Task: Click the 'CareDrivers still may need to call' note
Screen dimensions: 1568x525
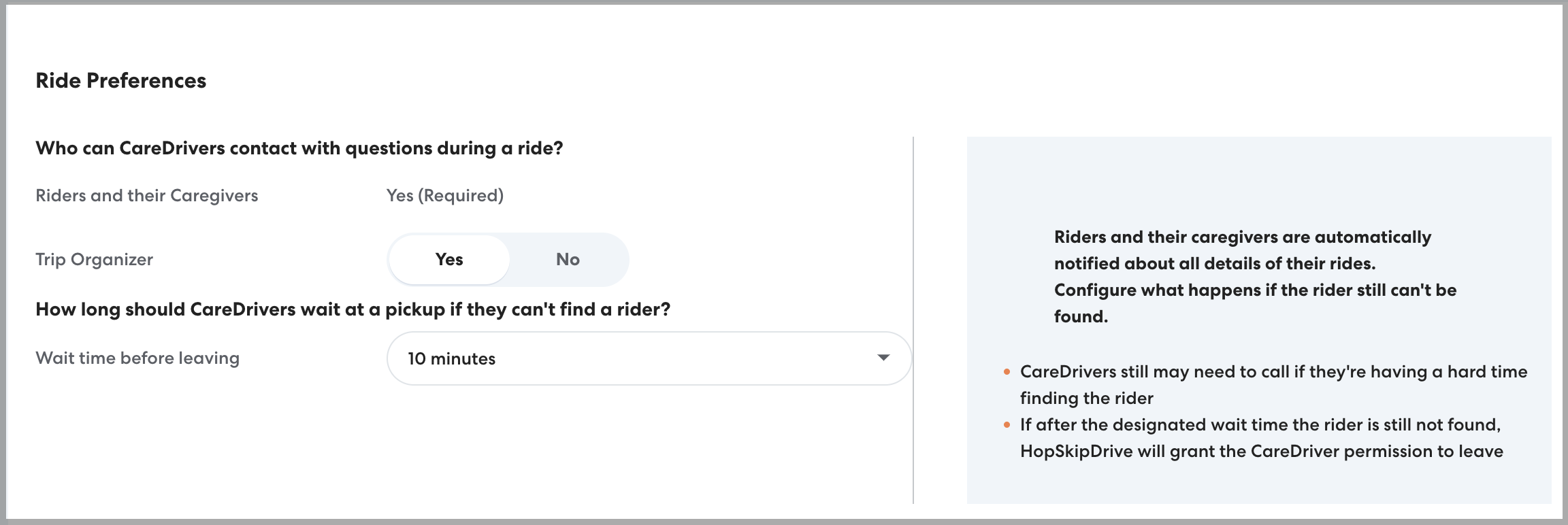Action: pyautogui.click(x=1273, y=372)
